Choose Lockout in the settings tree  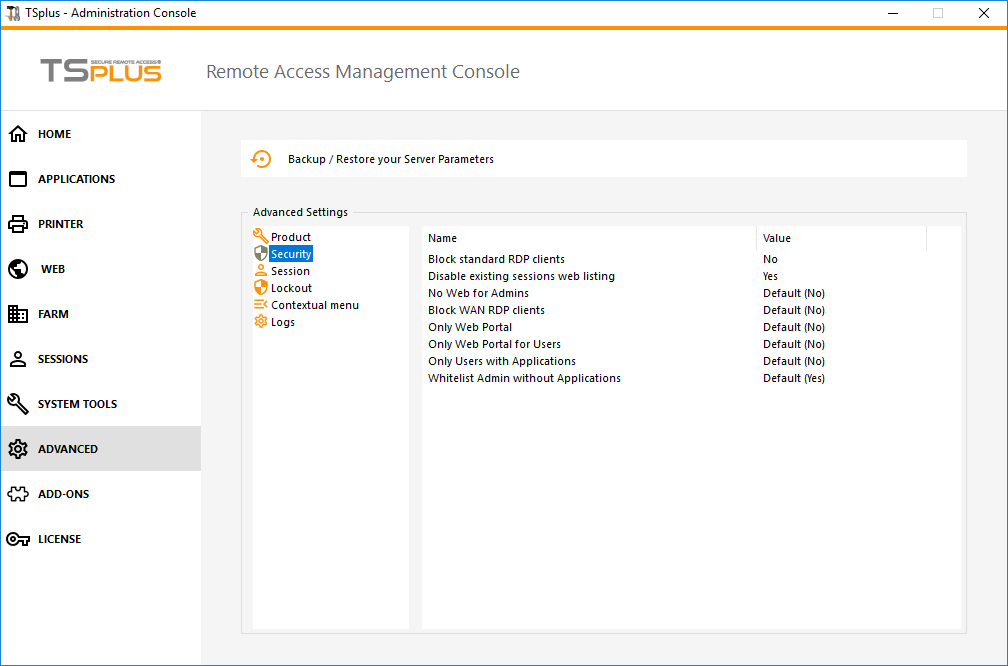click(x=291, y=288)
